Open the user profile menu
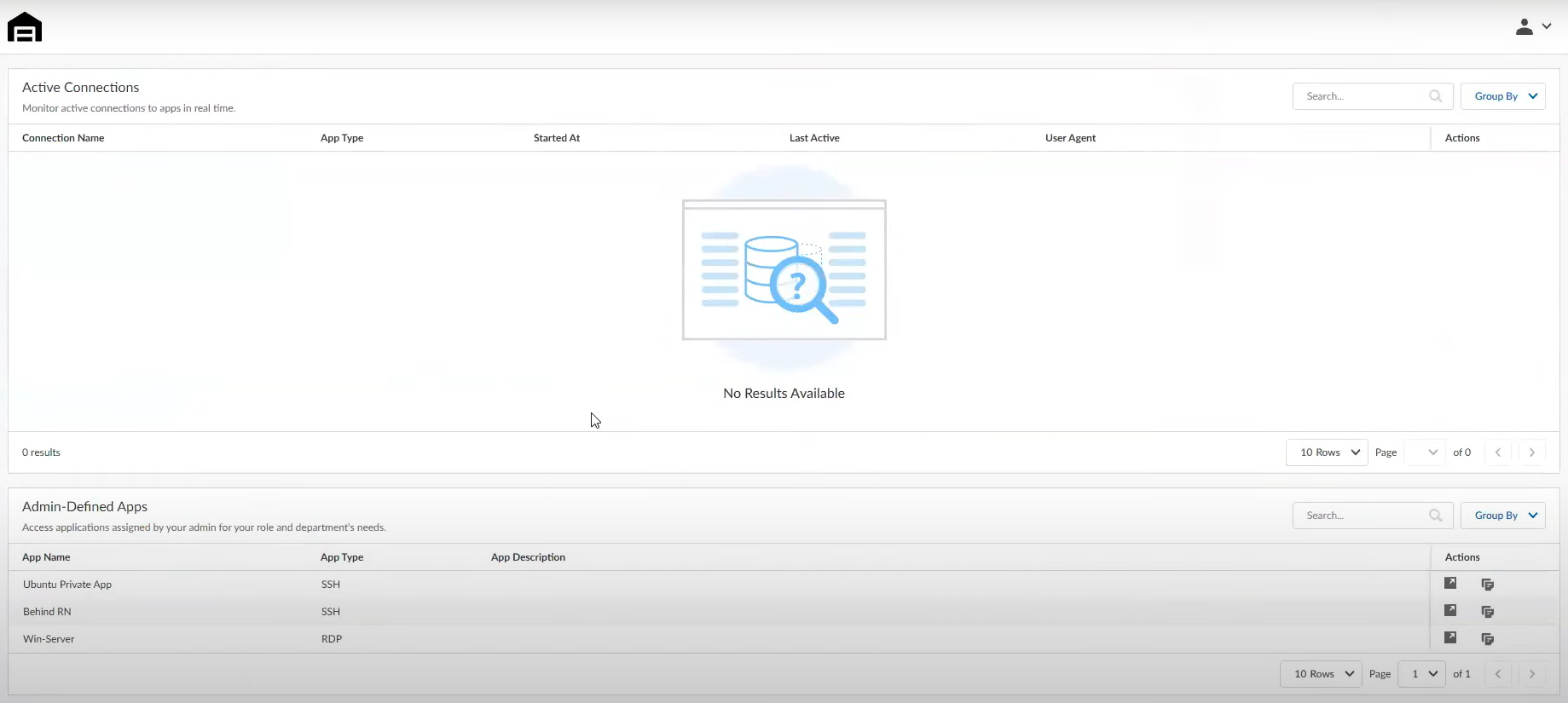The width and height of the screenshot is (1568, 703). pyautogui.click(x=1532, y=27)
